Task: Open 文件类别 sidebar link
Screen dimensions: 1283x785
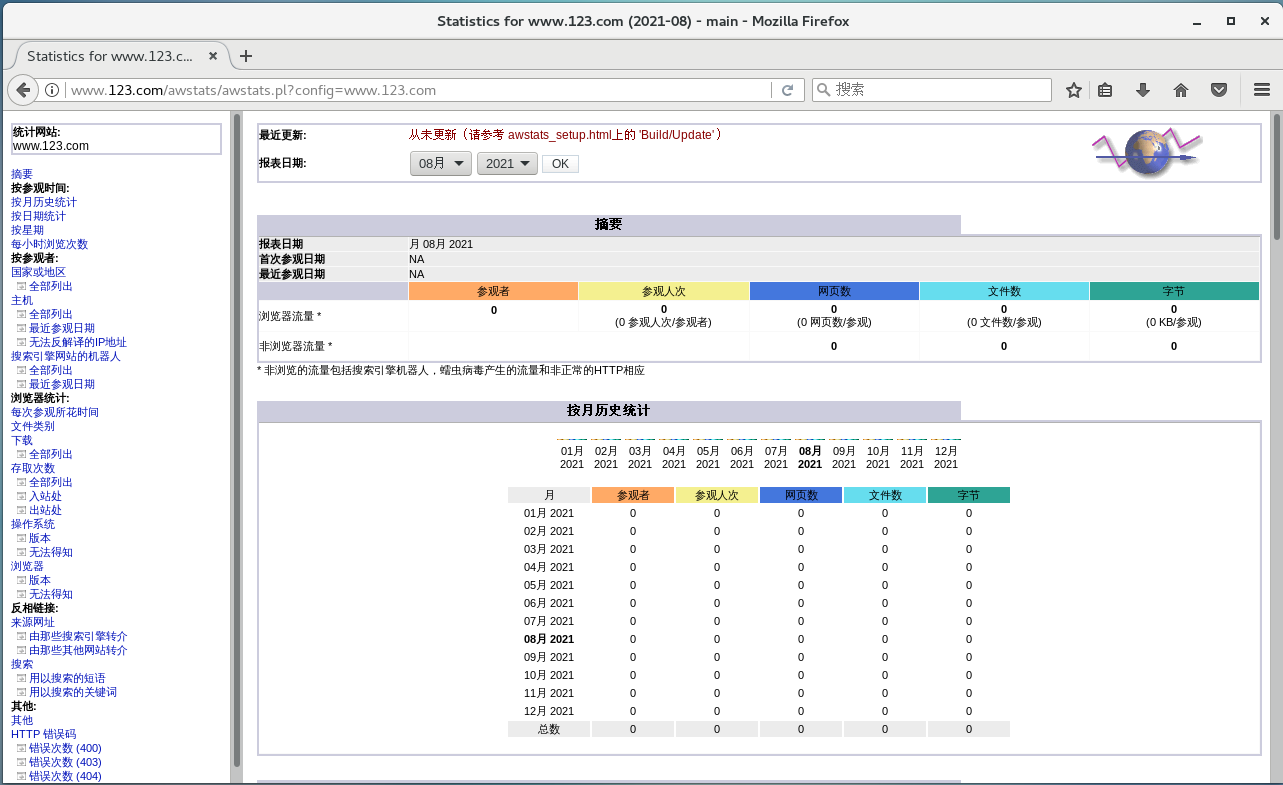Action: pyautogui.click(x=33, y=426)
